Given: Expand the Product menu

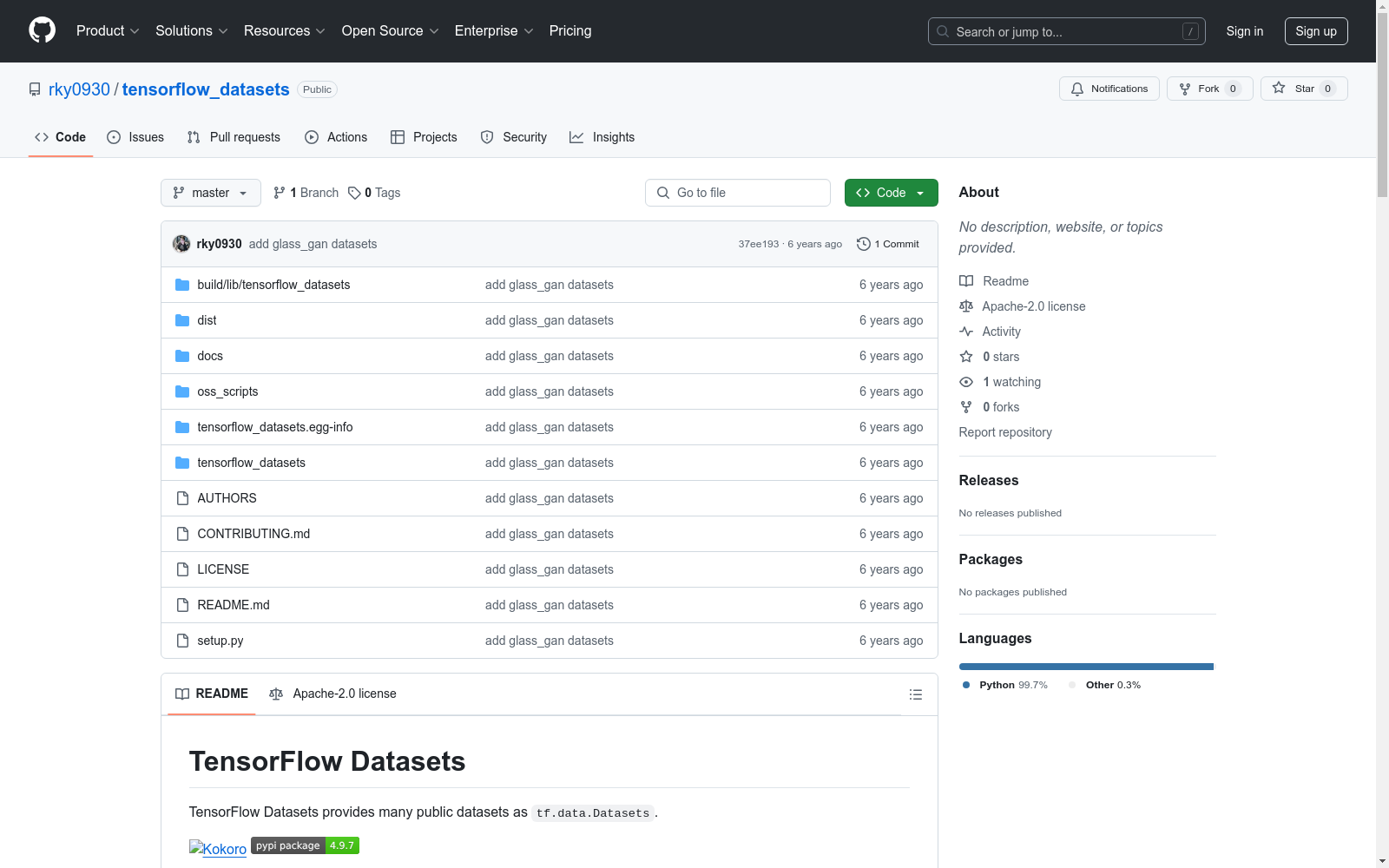Looking at the screenshot, I should point(108,31).
